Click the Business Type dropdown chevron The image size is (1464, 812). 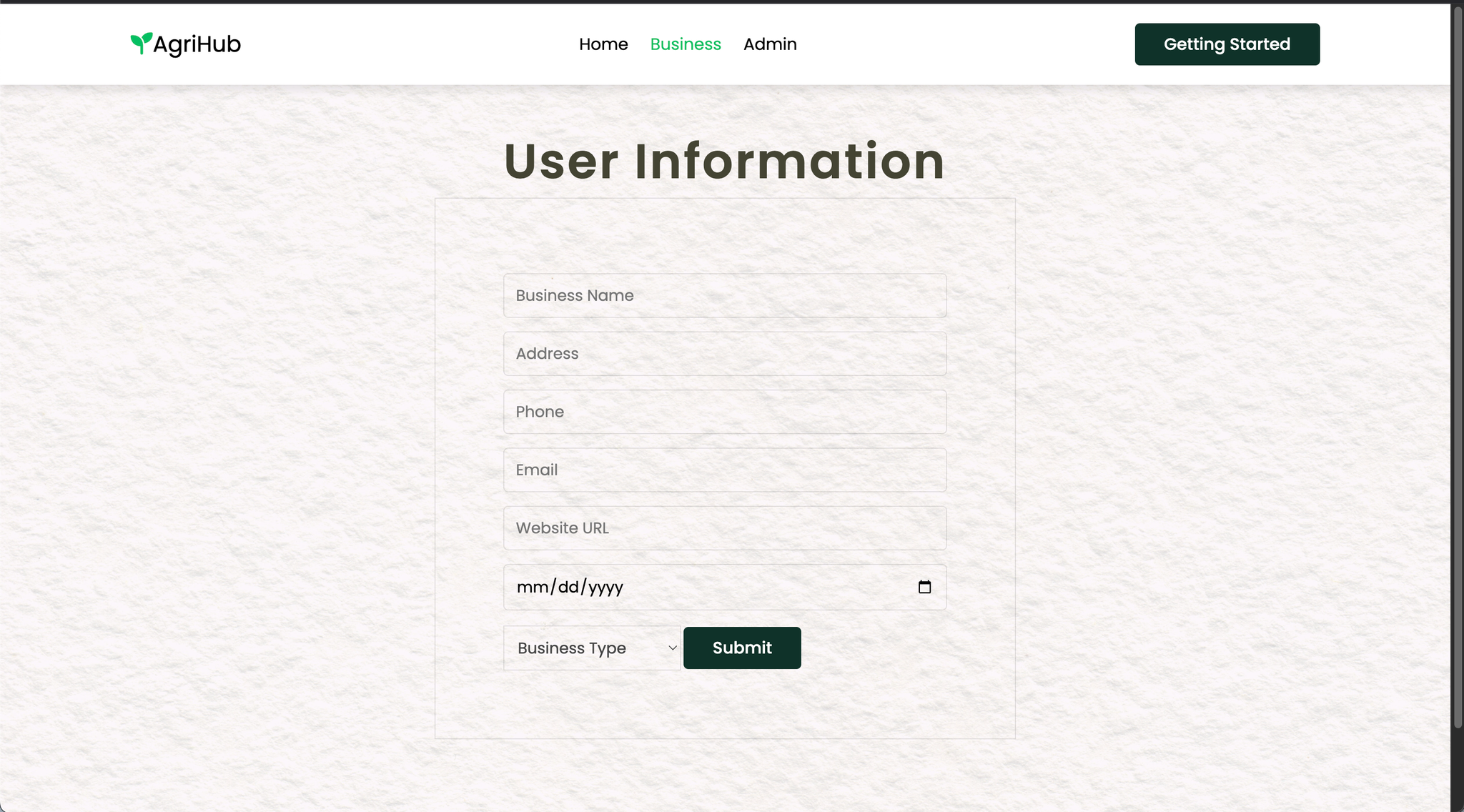point(672,648)
